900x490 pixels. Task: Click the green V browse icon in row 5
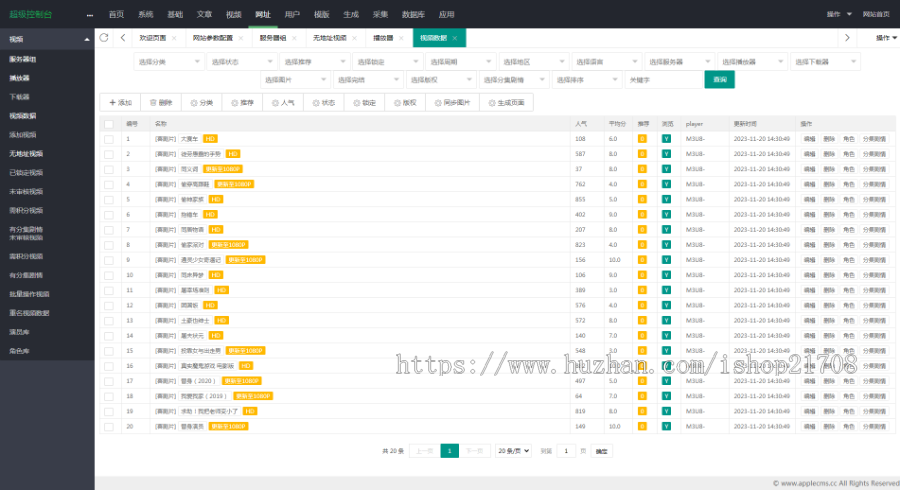[666, 199]
